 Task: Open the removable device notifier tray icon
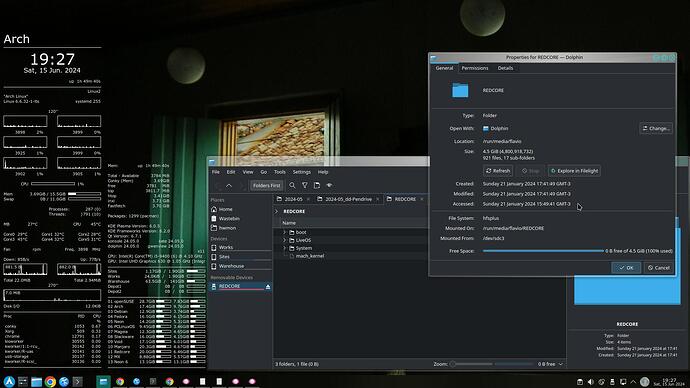click(x=612, y=382)
